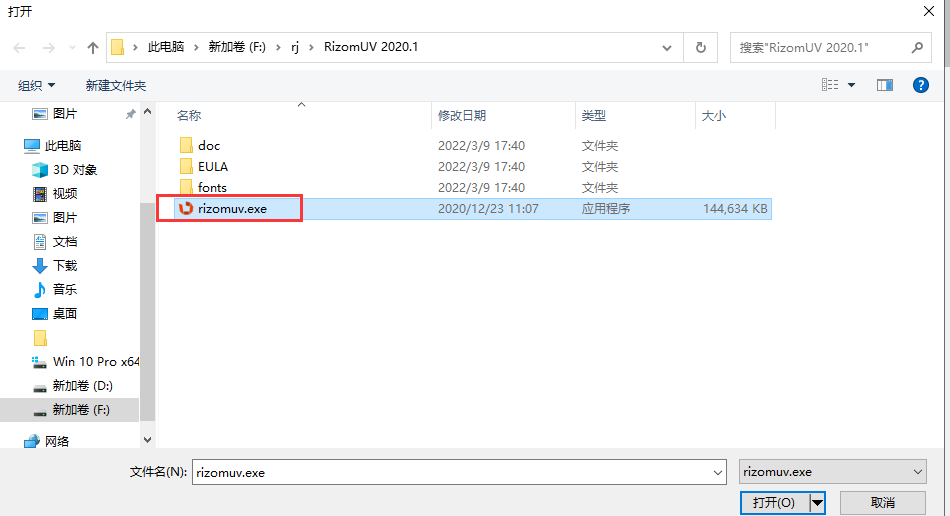
Task: Open 网络 in the navigation pane
Action: (56, 442)
